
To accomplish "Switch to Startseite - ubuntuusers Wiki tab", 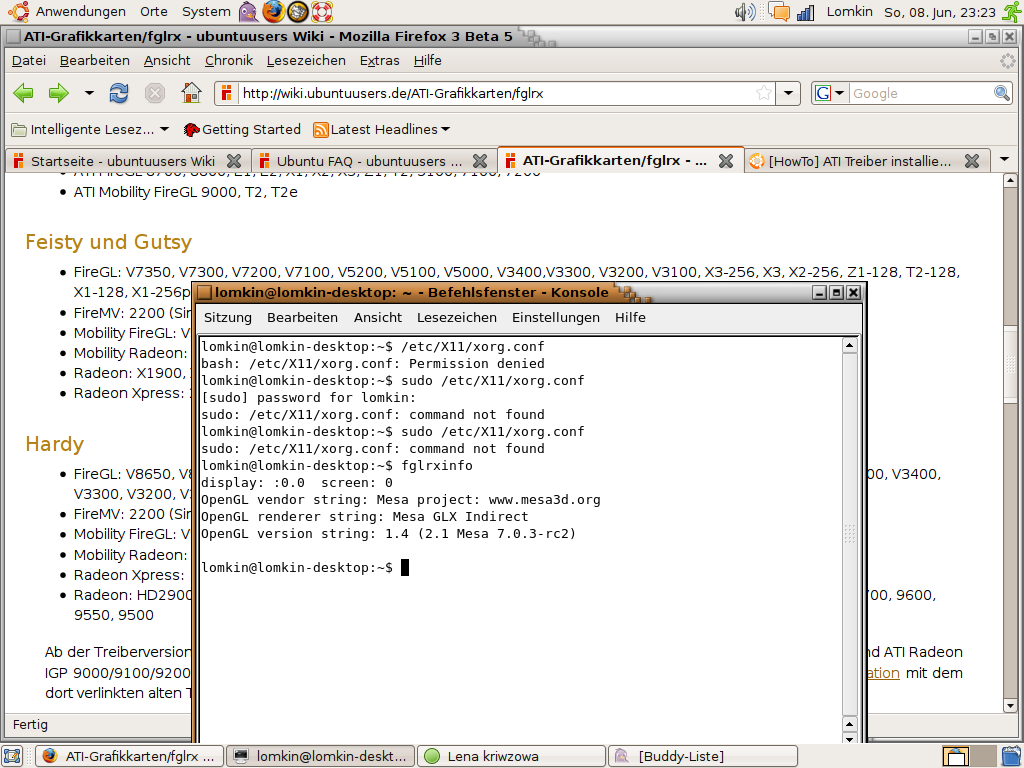I will click(123, 161).
